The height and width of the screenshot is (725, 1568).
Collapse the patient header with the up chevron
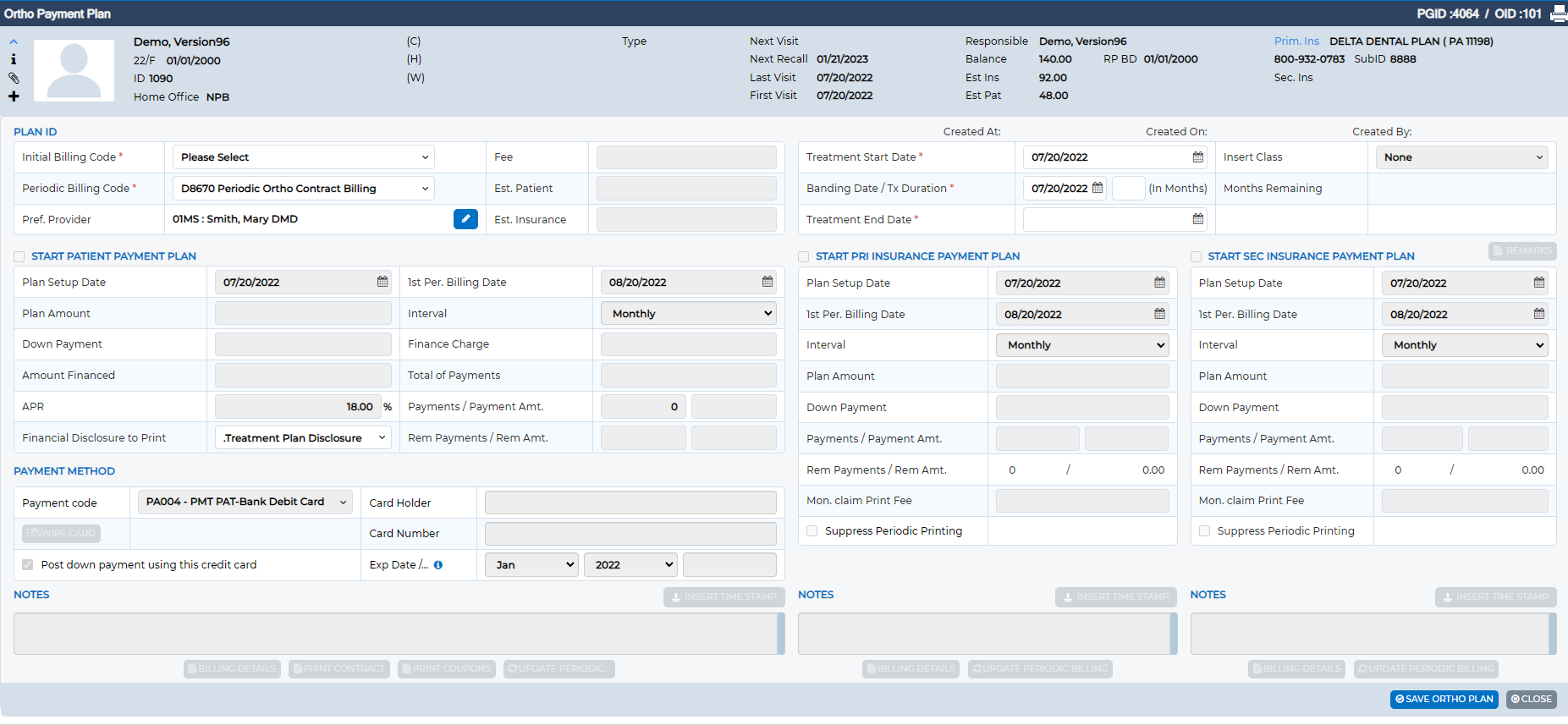coord(14,41)
